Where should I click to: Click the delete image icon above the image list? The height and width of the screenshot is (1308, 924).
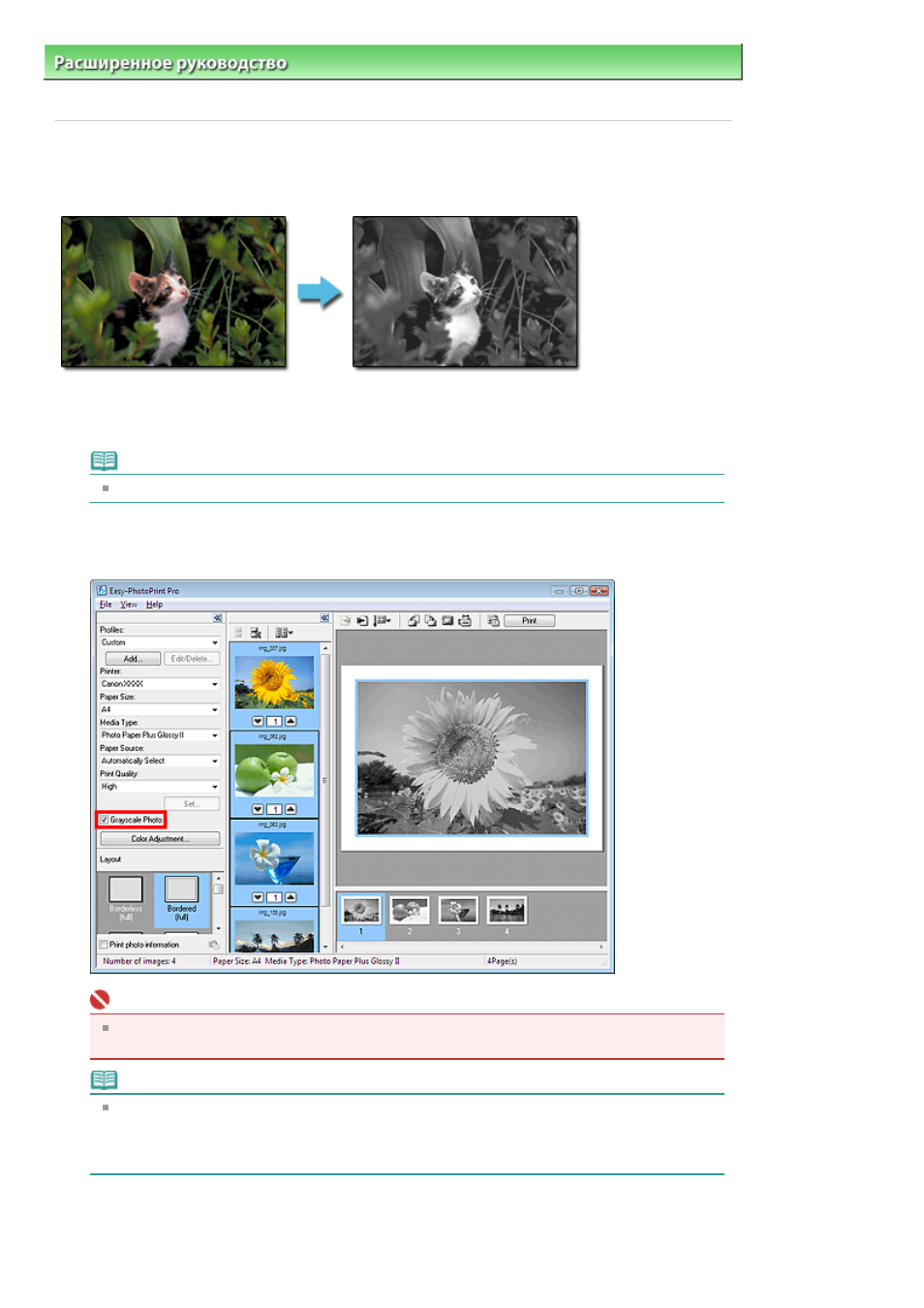click(256, 633)
